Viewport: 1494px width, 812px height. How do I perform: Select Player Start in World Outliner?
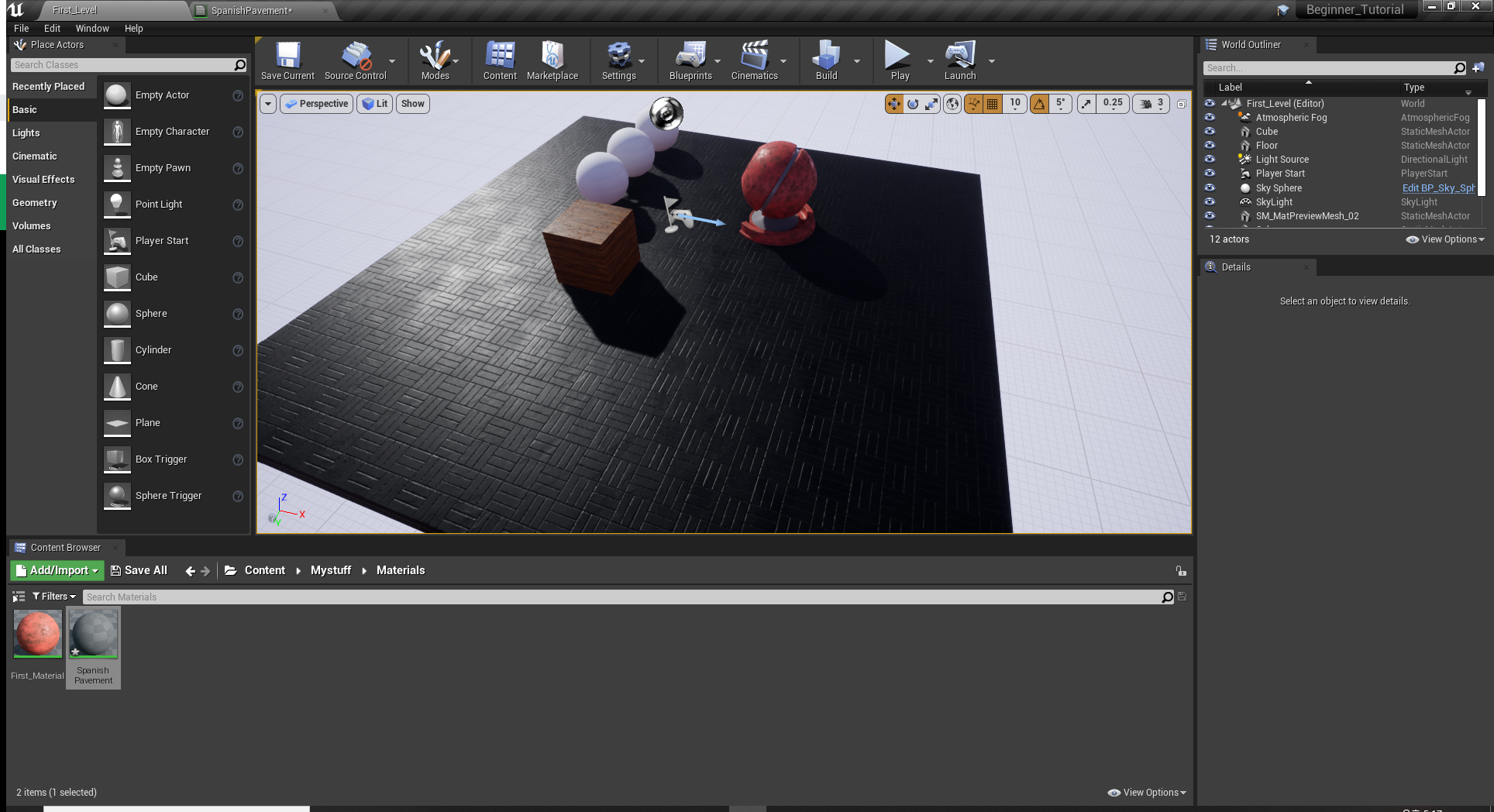pyautogui.click(x=1280, y=174)
